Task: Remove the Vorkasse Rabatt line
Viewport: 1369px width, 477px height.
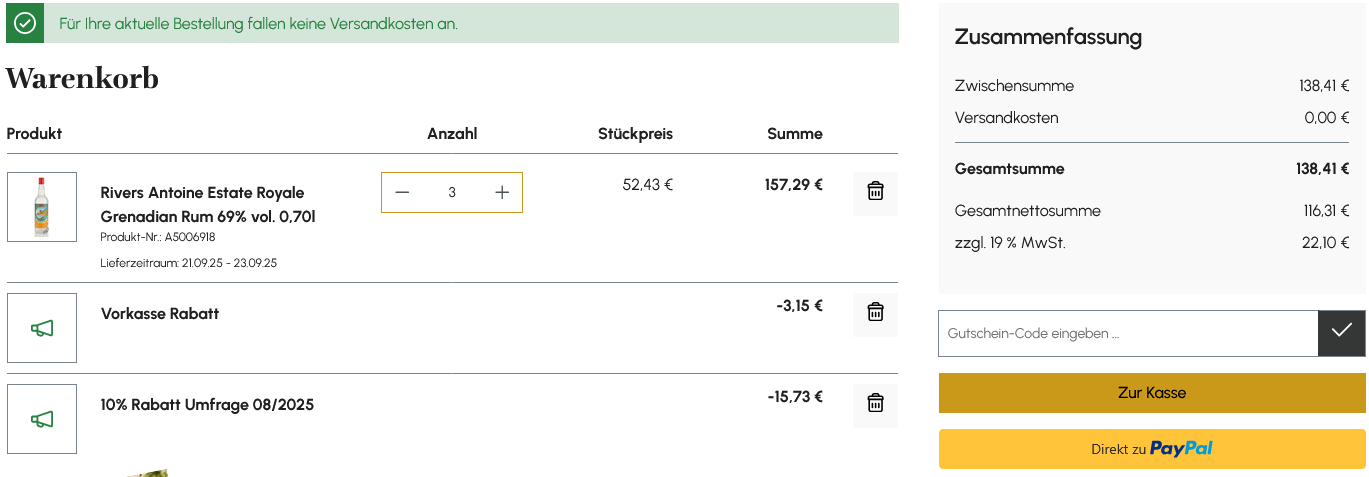Action: coord(875,313)
